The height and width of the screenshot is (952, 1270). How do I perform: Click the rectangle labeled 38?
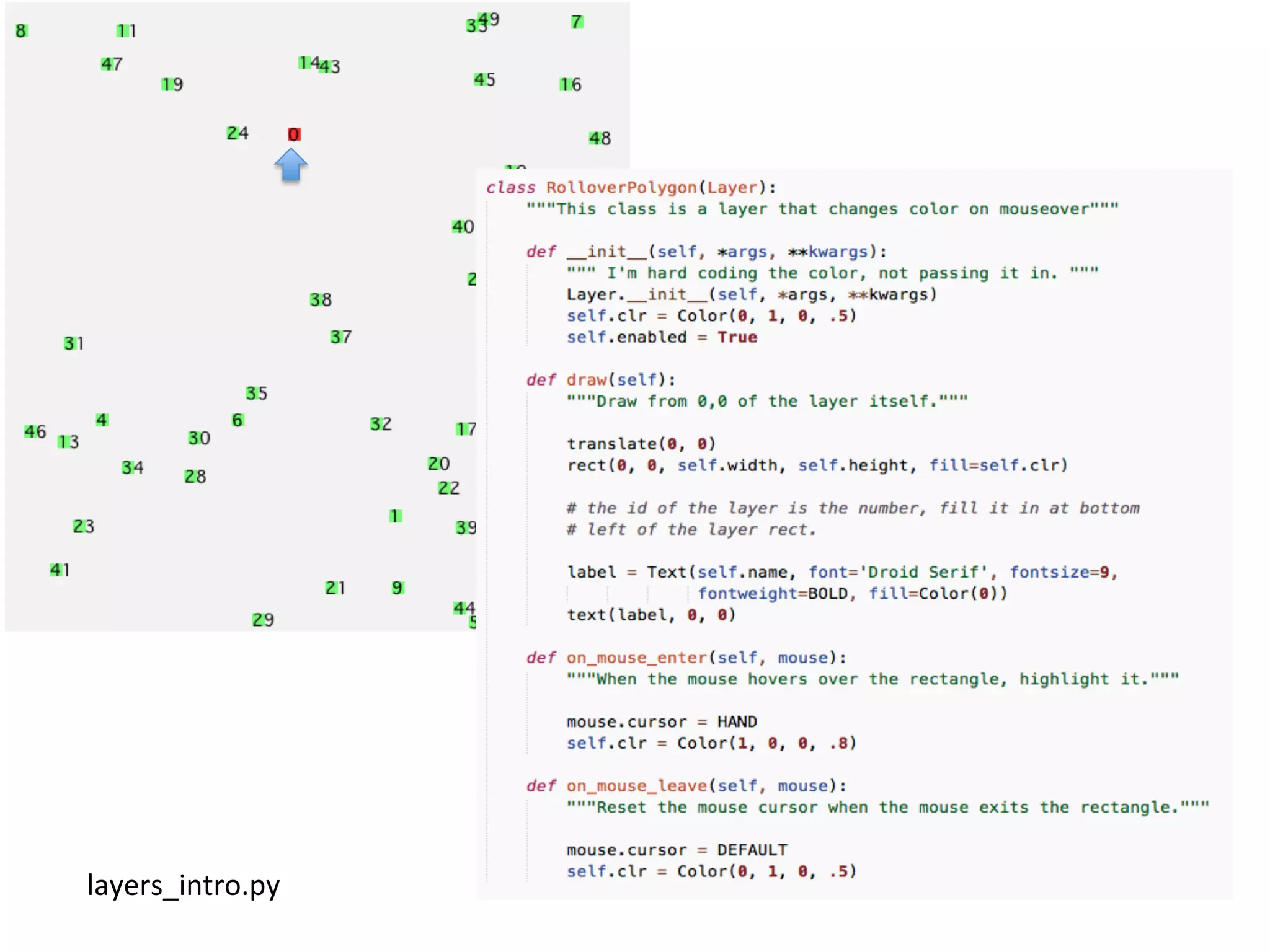[x=316, y=300]
